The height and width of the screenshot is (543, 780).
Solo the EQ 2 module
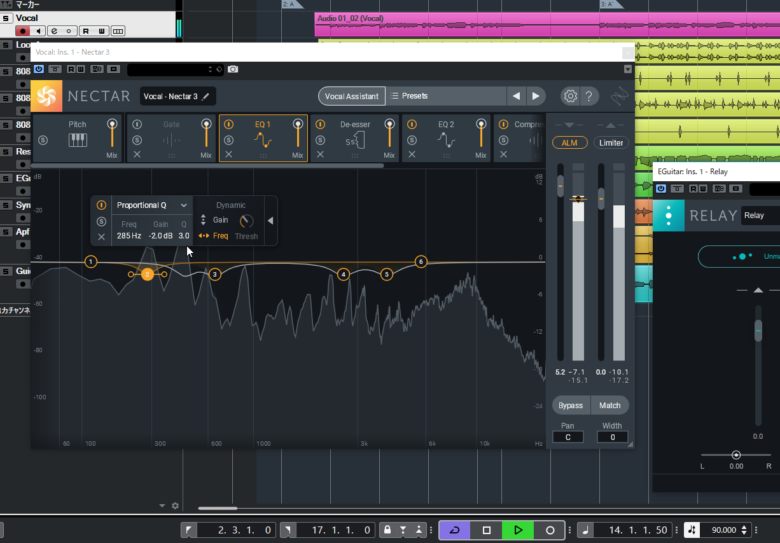click(412, 140)
